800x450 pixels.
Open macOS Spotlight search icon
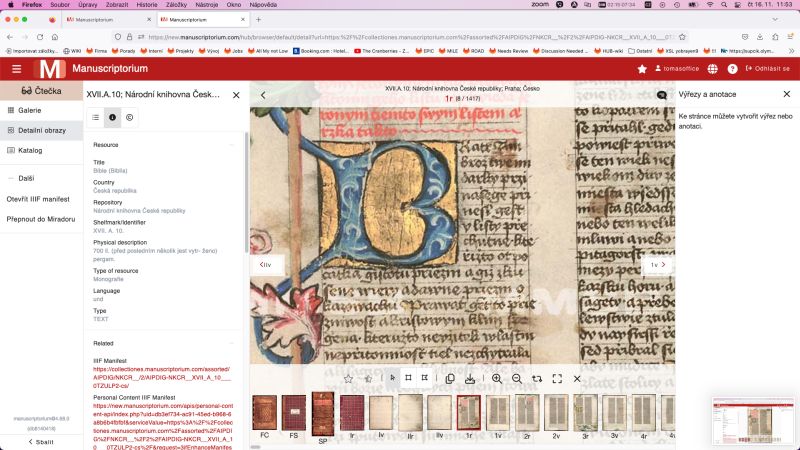tap(724, 5)
